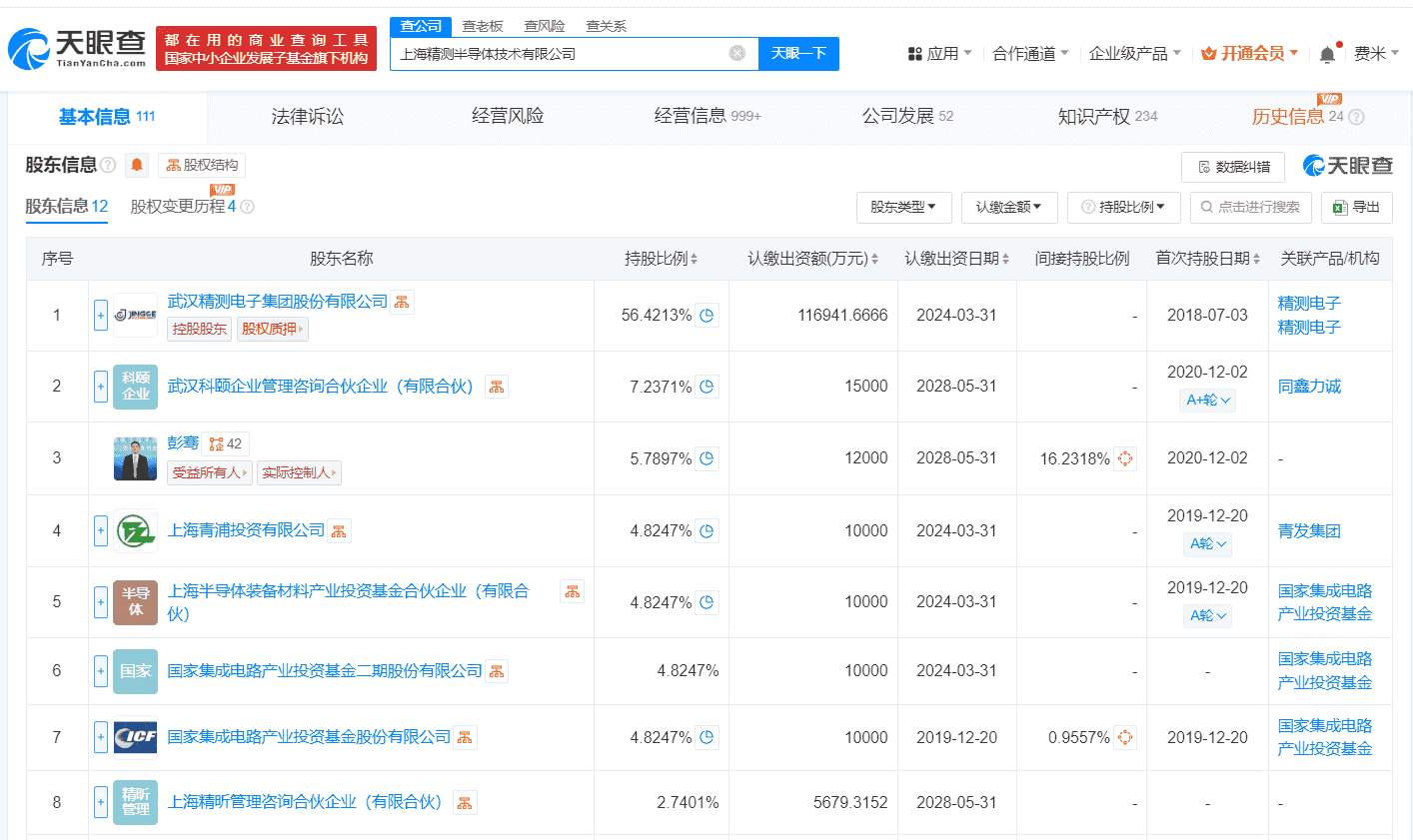This screenshot has height=840, width=1413.
Task: Click the 天眼一下 search button
Action: 798,54
